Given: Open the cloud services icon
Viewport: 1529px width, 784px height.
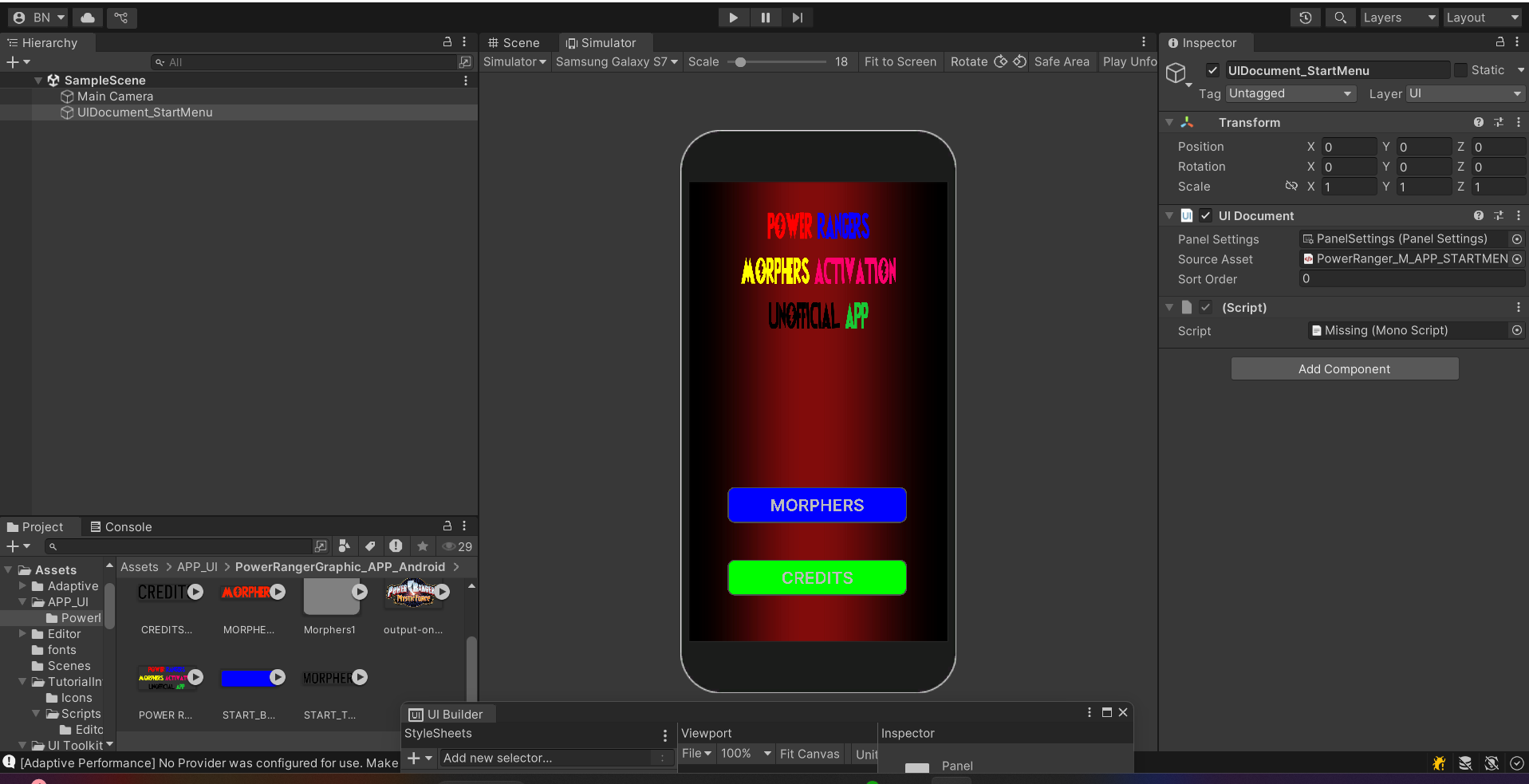Looking at the screenshot, I should [88, 18].
